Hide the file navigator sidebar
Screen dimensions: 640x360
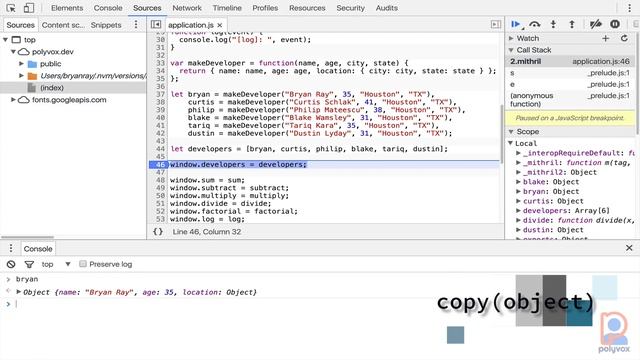coord(156,24)
